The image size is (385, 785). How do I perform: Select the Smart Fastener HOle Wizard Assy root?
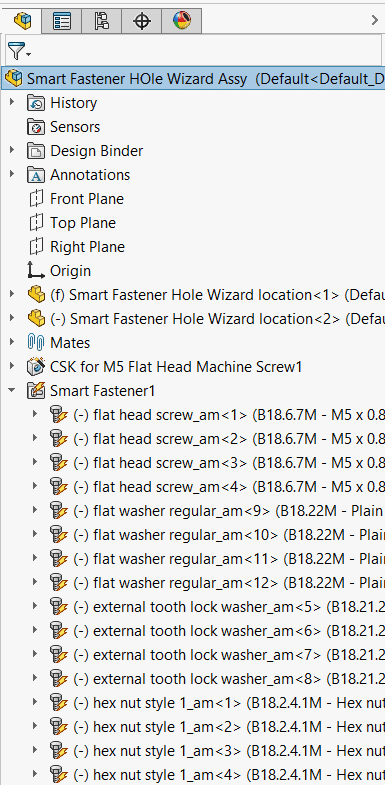point(193,79)
